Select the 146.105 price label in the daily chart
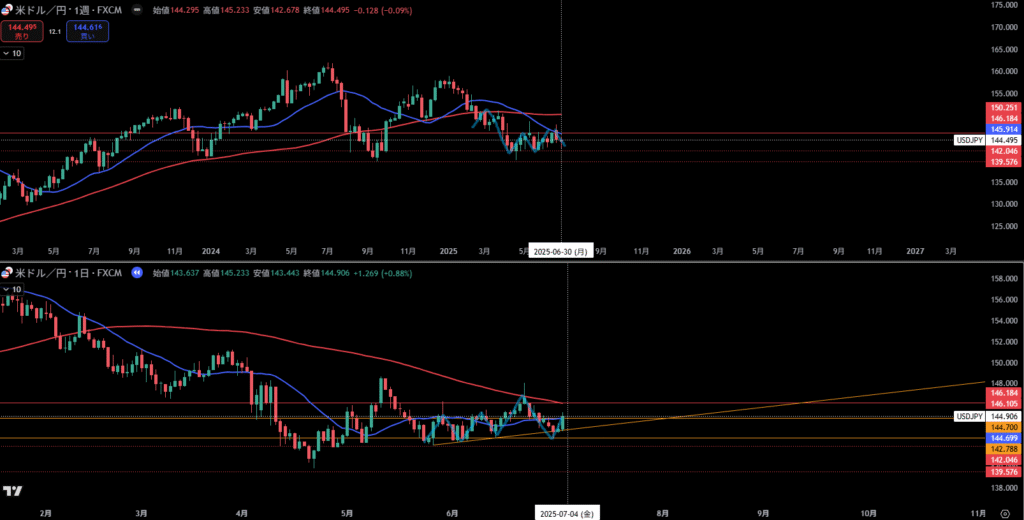 tap(1002, 404)
